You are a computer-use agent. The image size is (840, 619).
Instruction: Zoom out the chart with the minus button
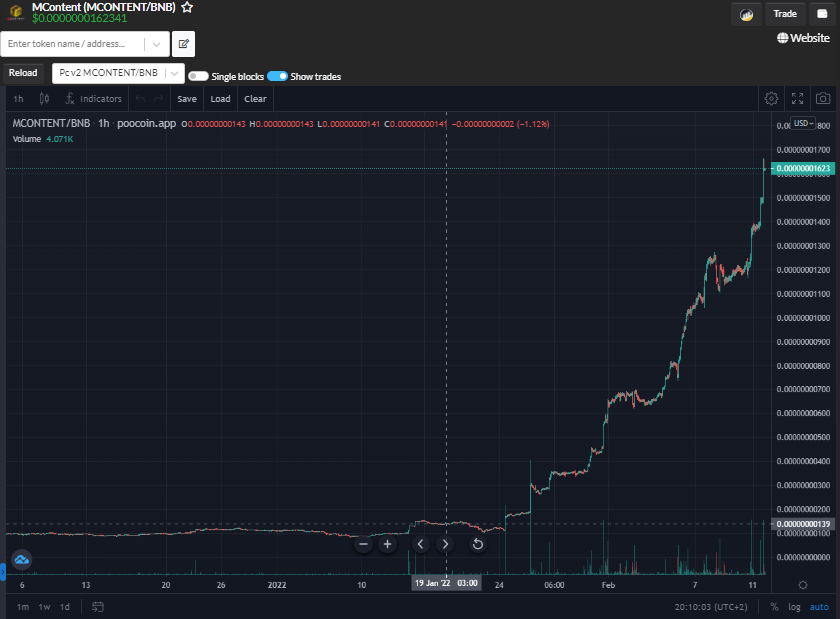click(x=363, y=545)
